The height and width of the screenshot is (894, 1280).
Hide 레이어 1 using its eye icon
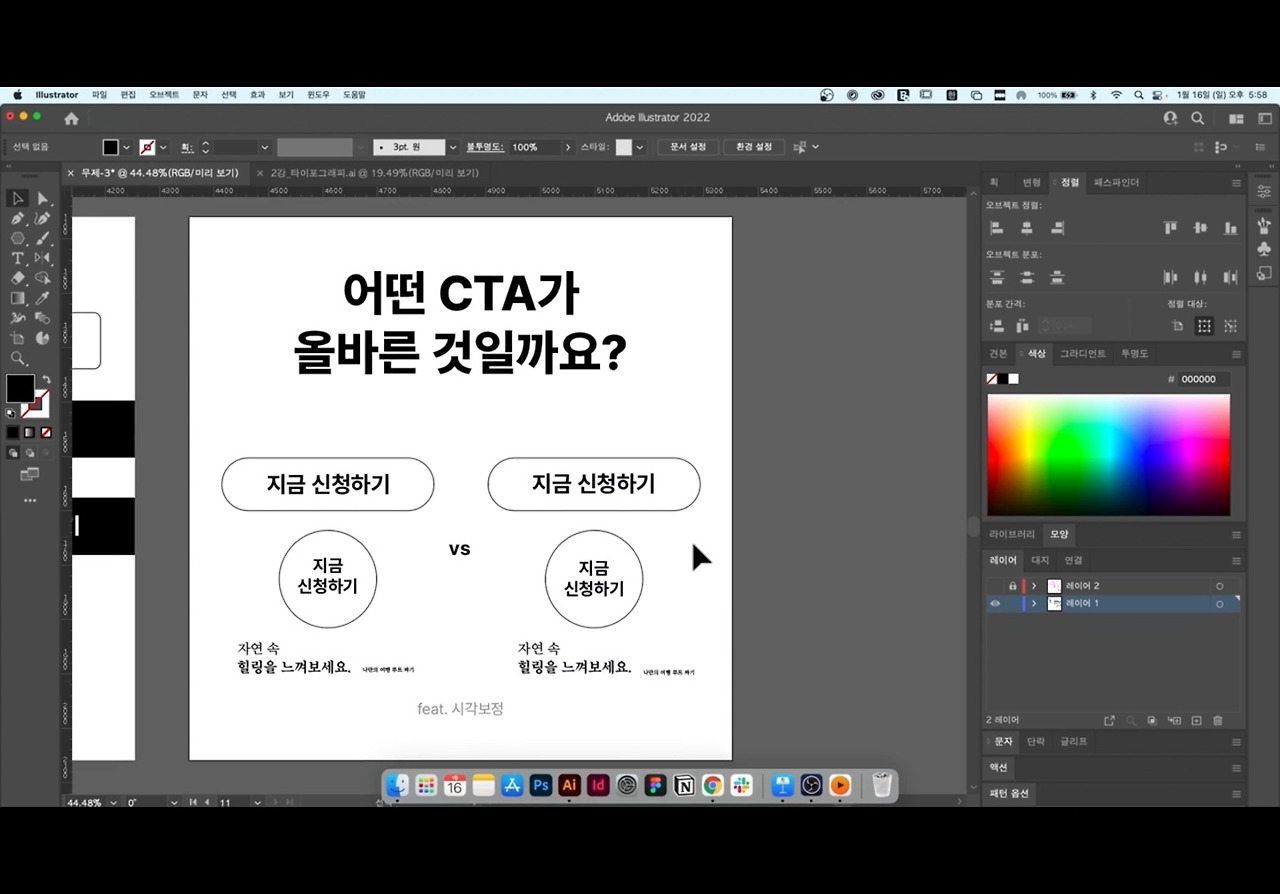coord(995,604)
